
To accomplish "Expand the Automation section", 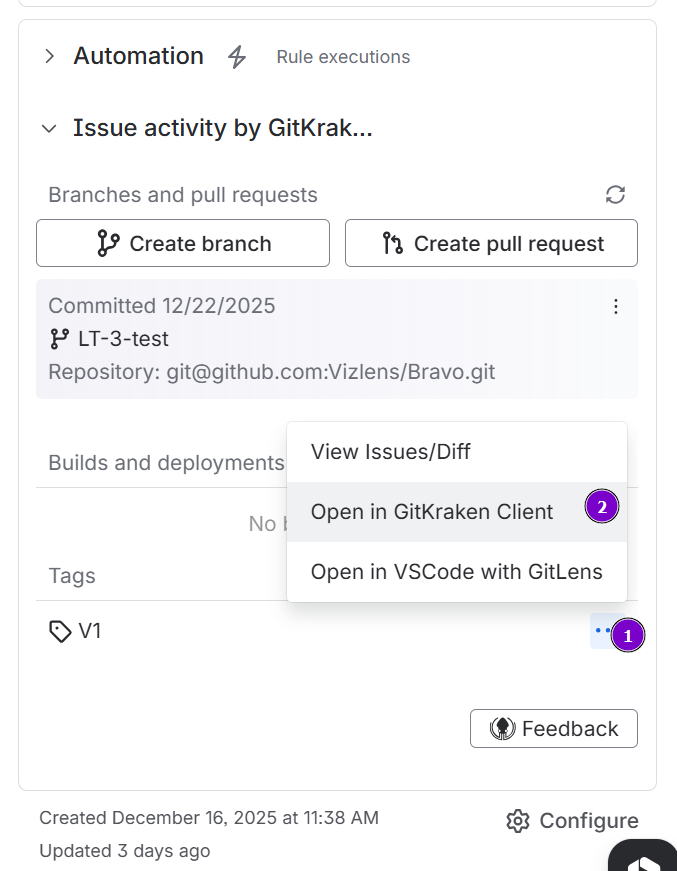I will [48, 57].
